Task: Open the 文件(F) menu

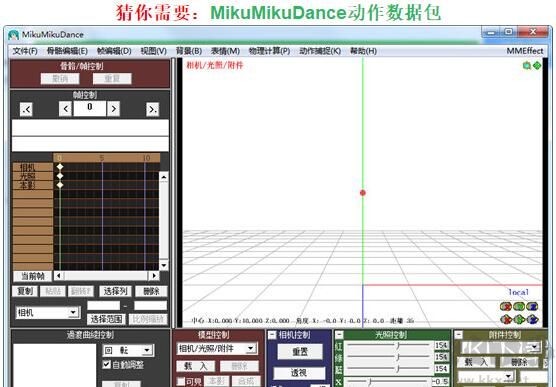Action: (25, 51)
